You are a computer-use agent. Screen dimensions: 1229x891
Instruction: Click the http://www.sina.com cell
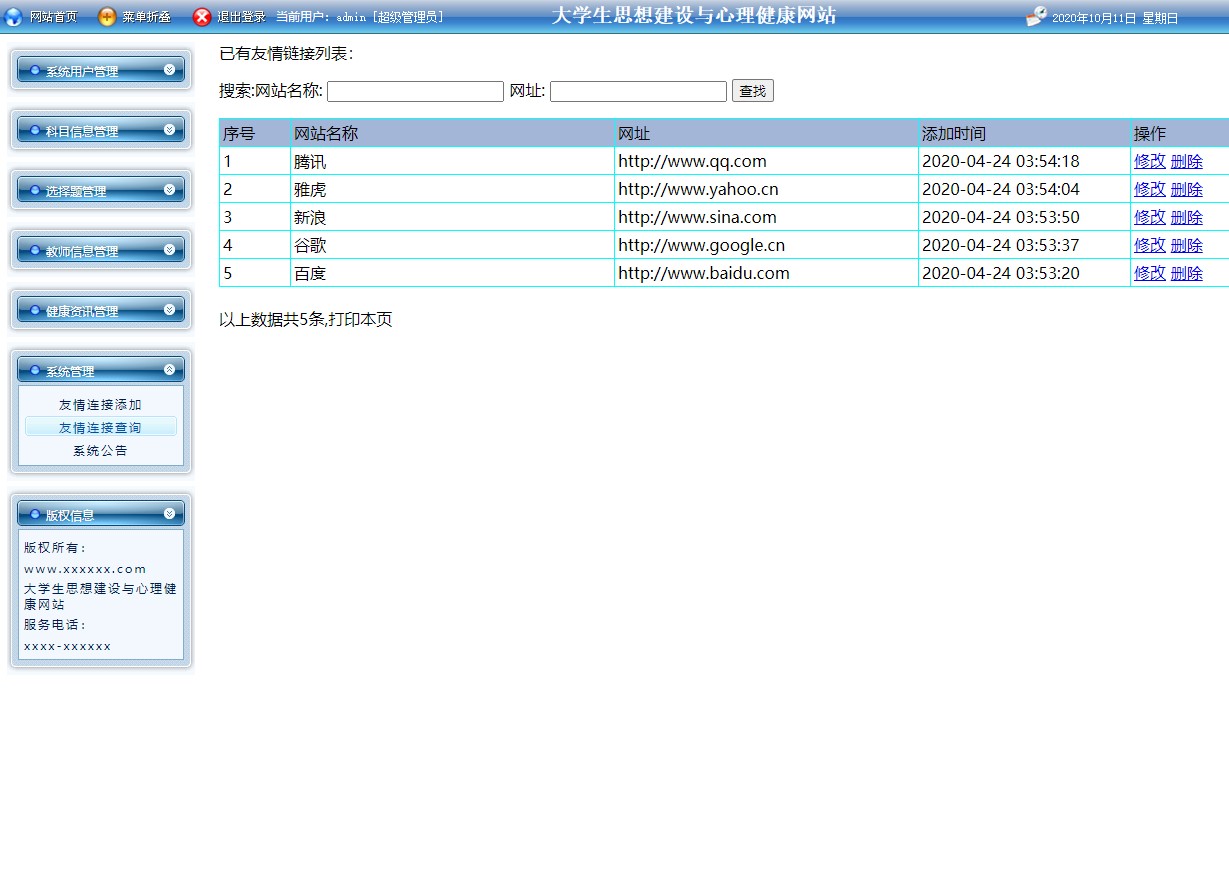[766, 217]
